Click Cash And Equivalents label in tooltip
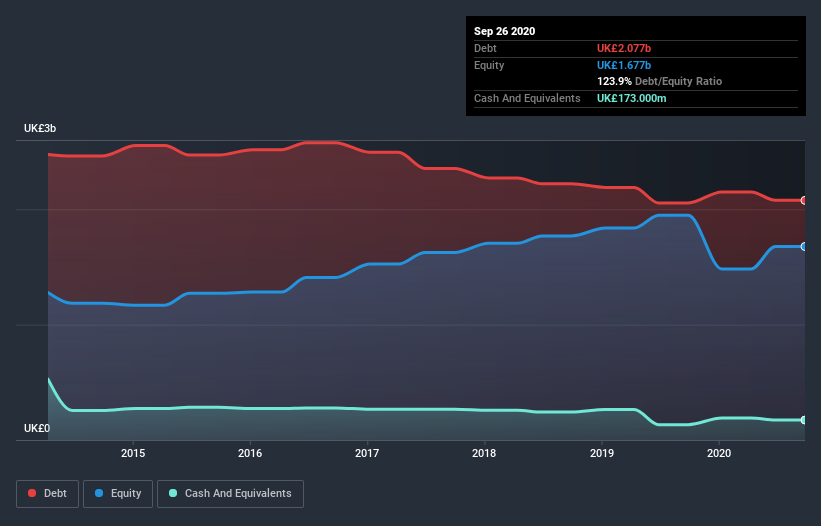 527,98
